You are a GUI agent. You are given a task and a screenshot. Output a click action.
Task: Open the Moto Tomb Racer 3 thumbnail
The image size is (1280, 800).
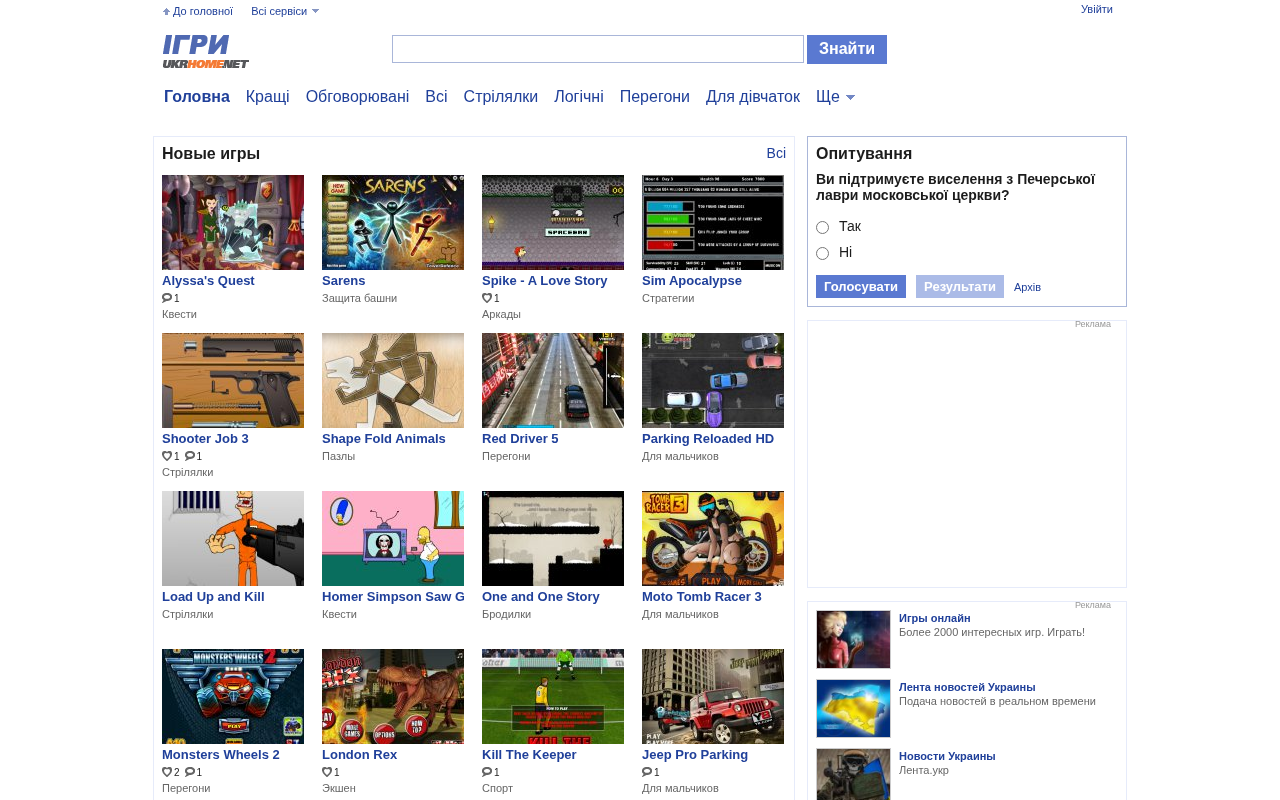(x=713, y=538)
